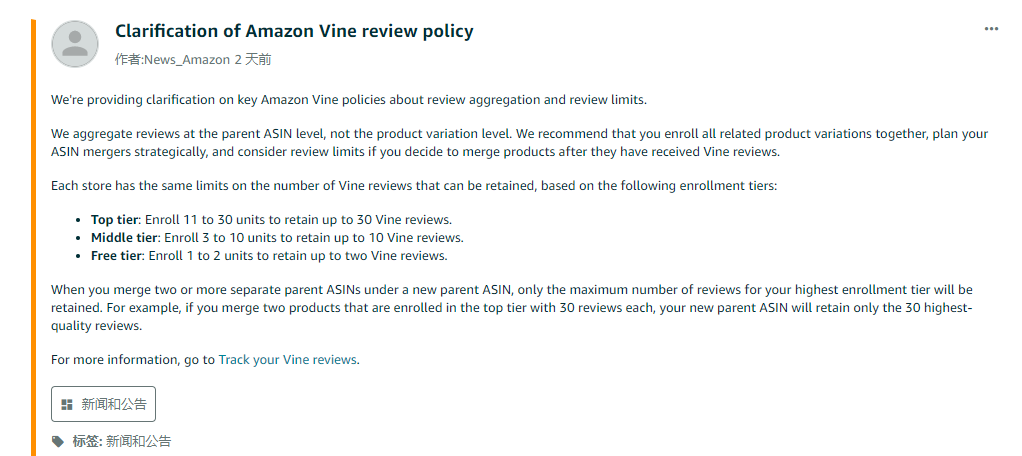Click the paragraph starting We aggregate reviews
The width and height of the screenshot is (1022, 456).
coord(519,143)
